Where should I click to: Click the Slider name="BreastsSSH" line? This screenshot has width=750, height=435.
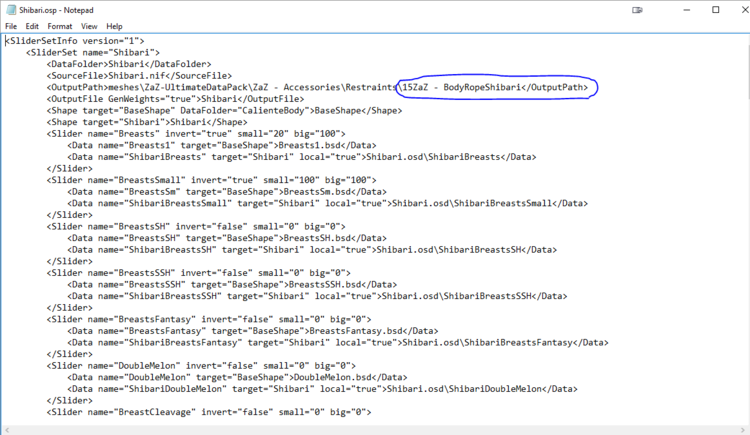[199, 273]
